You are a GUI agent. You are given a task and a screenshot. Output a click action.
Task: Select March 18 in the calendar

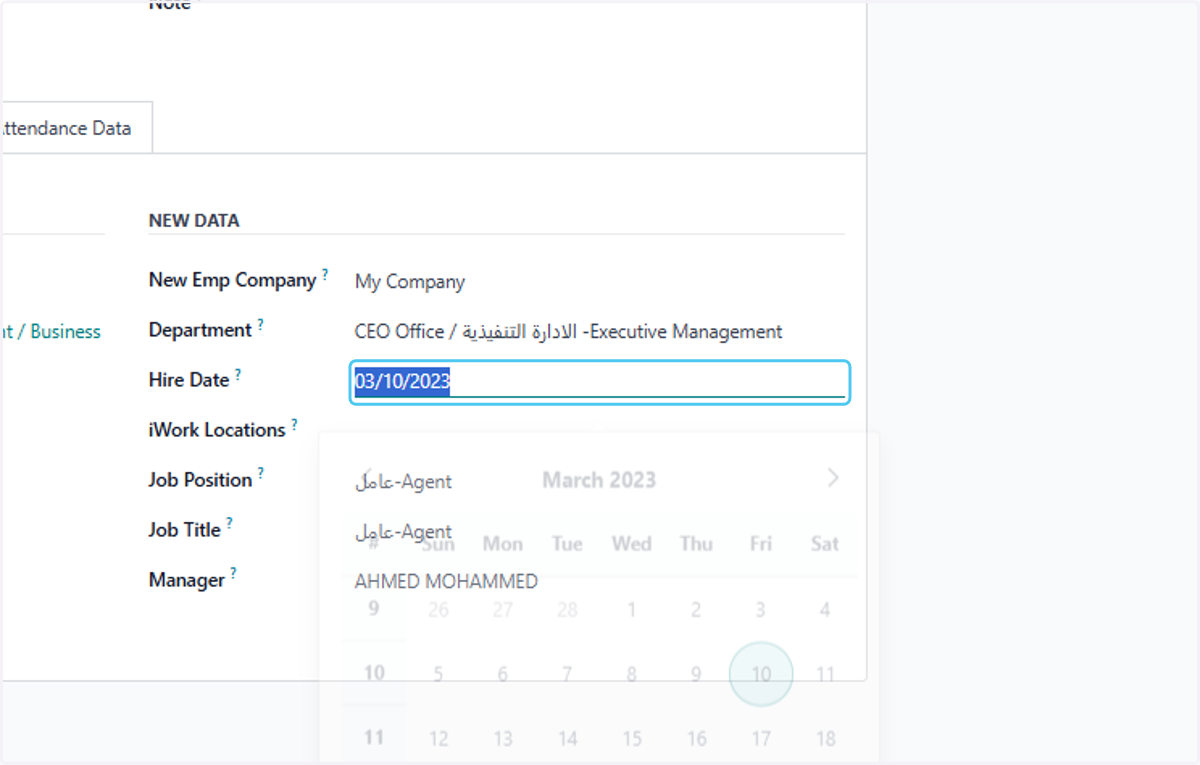(825, 739)
